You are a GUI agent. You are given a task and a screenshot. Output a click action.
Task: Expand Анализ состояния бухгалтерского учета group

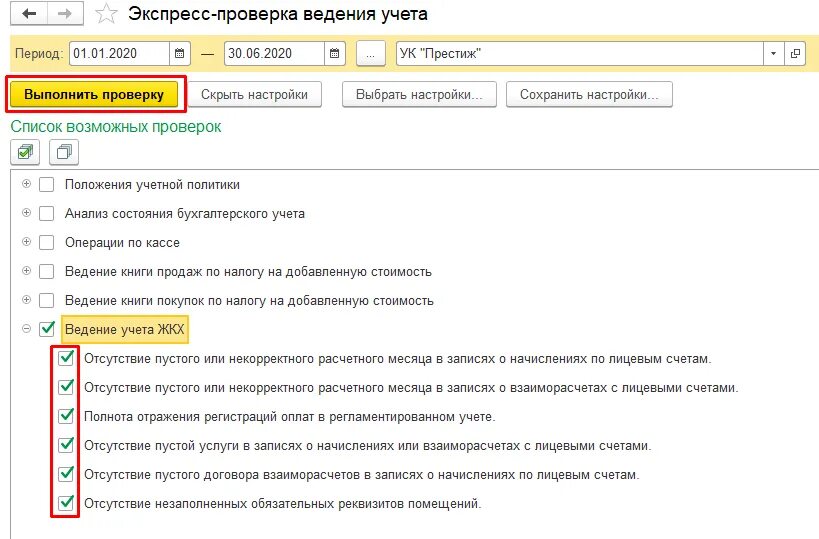tap(26, 213)
